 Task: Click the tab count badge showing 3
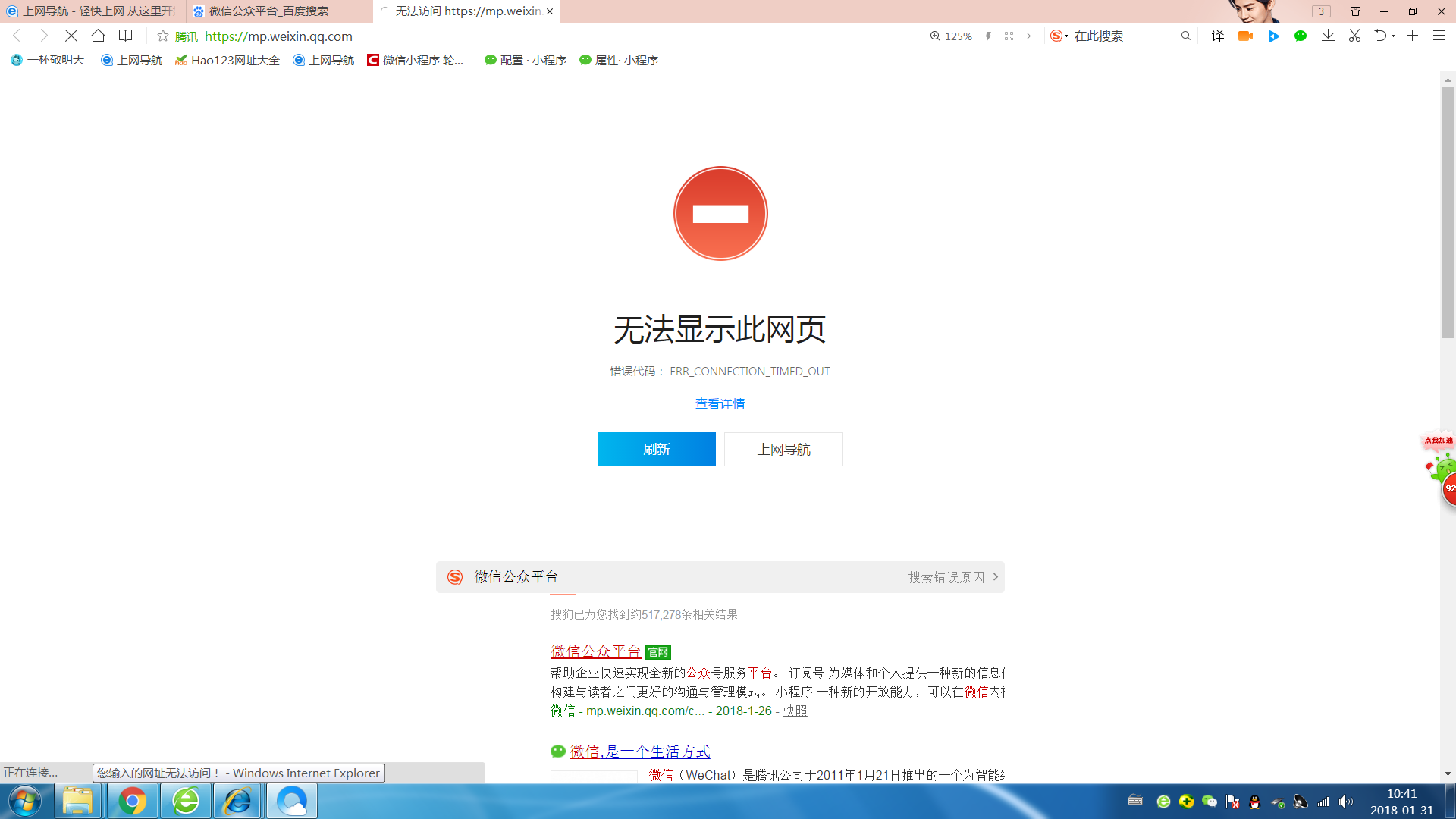[x=1321, y=11]
